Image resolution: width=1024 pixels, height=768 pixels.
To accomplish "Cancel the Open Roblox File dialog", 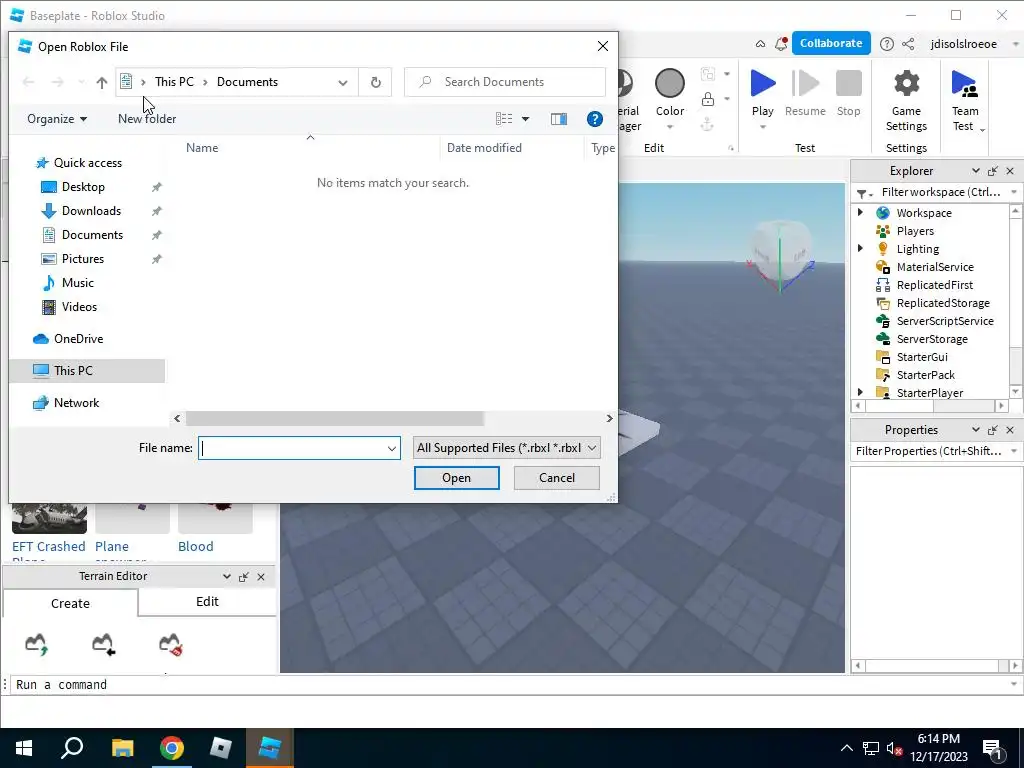I will tap(556, 477).
